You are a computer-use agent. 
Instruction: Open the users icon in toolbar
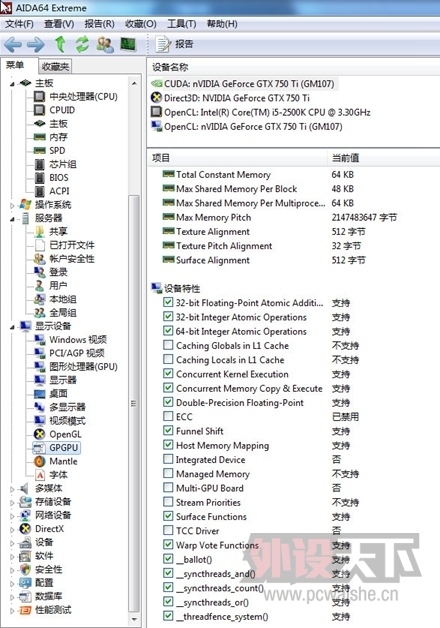tap(105, 44)
